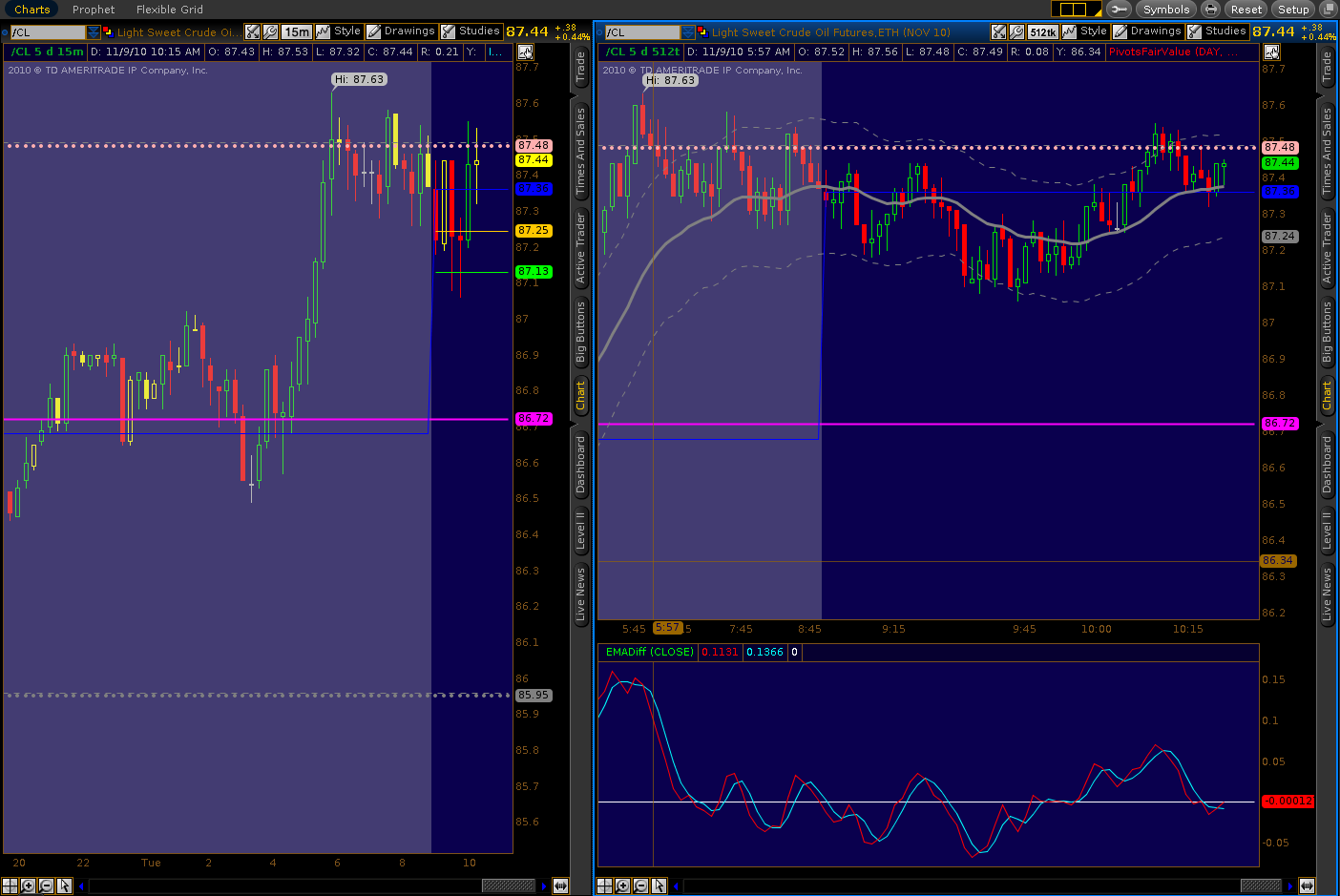Screen dimensions: 1340x896
Task: Open right sidebar Dashboard tab
Action: click(1327, 464)
